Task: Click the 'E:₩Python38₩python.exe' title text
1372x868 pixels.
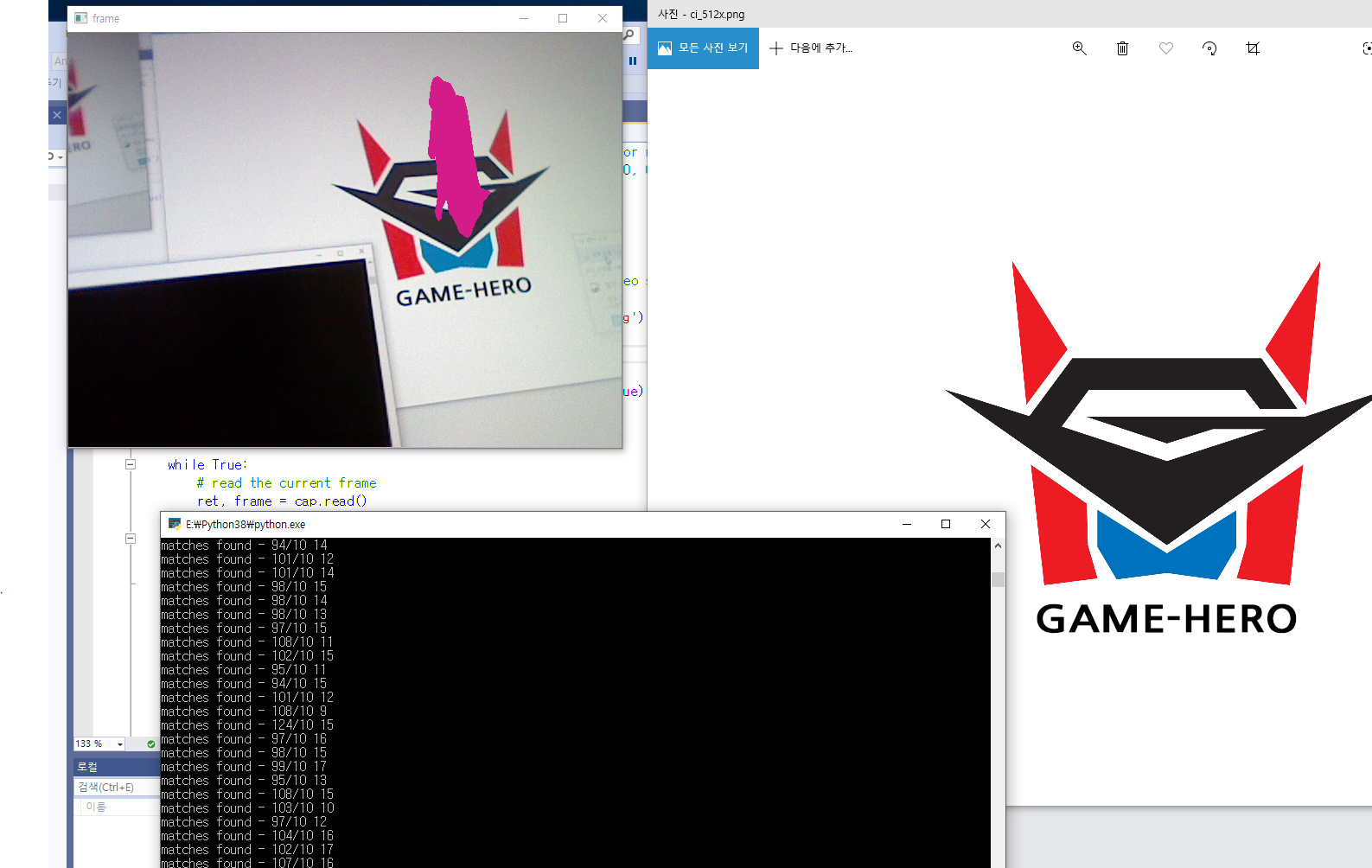Action: pyautogui.click(x=246, y=524)
